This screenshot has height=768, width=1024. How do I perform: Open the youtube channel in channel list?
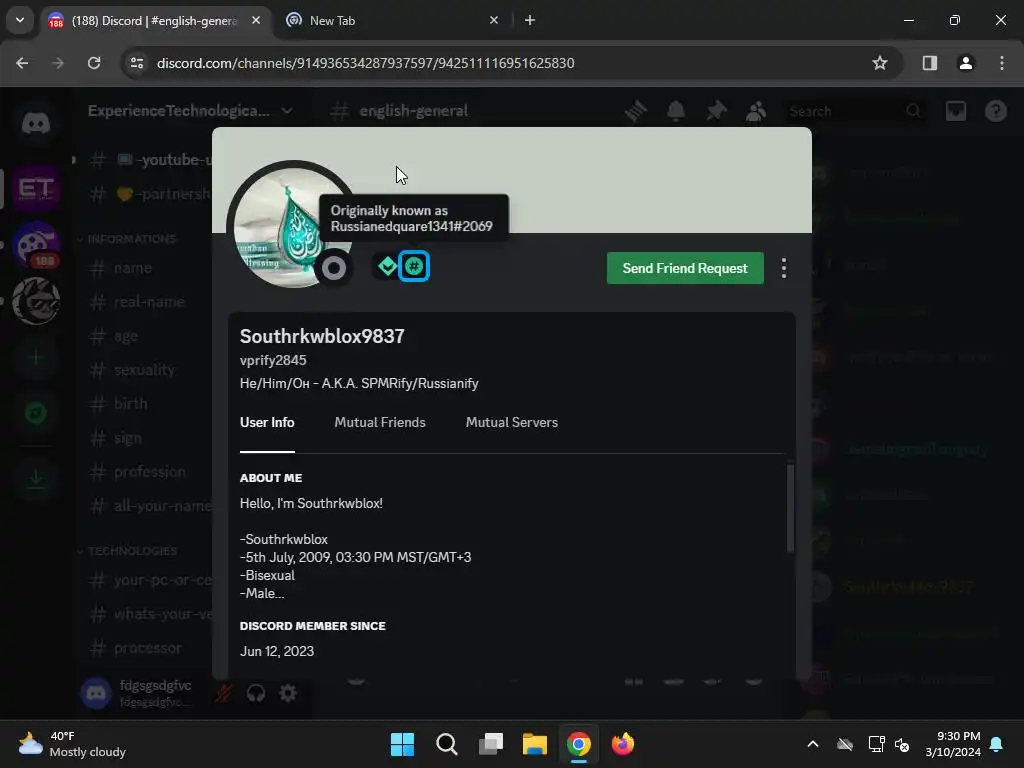[x=150, y=159]
